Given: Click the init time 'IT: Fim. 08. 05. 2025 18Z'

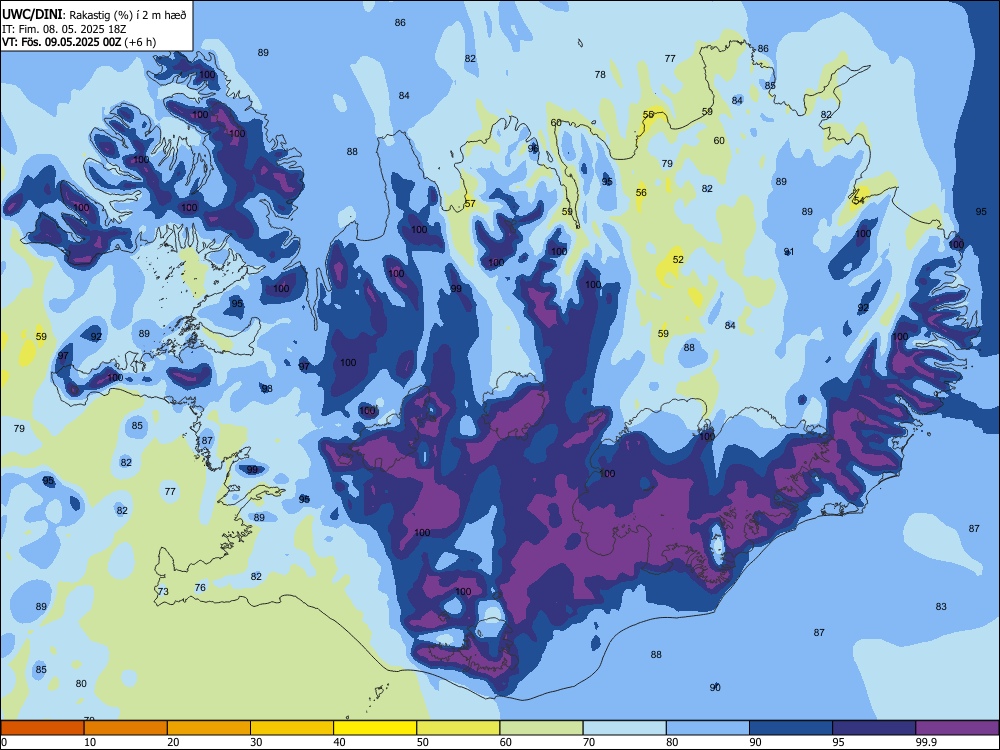Looking at the screenshot, I should 64,29.
